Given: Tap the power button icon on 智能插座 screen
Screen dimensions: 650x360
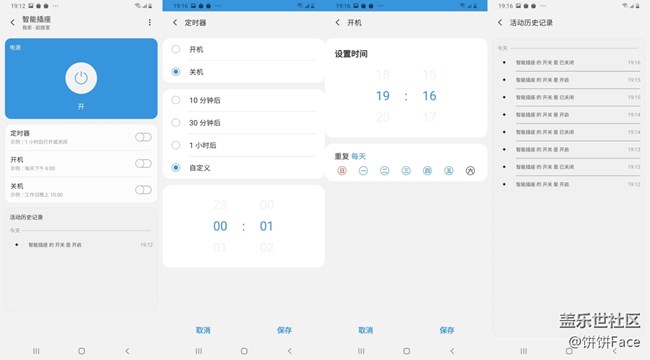Looking at the screenshot, I should point(81,78).
